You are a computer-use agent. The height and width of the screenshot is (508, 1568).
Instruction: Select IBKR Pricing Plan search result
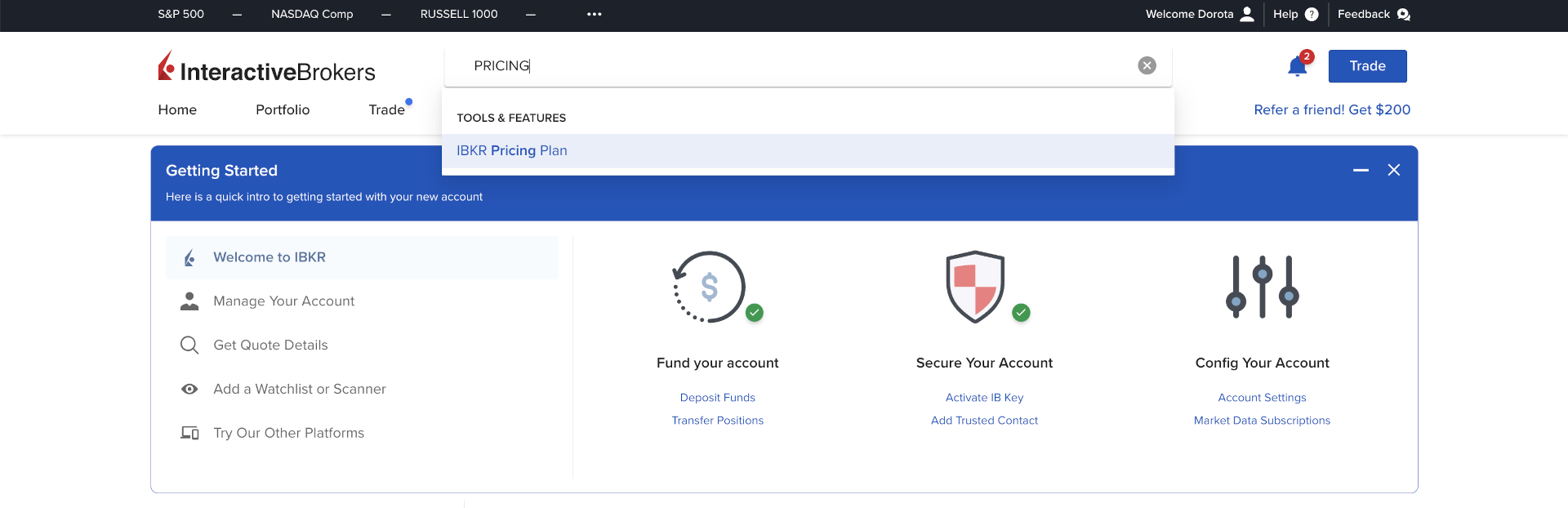(512, 151)
